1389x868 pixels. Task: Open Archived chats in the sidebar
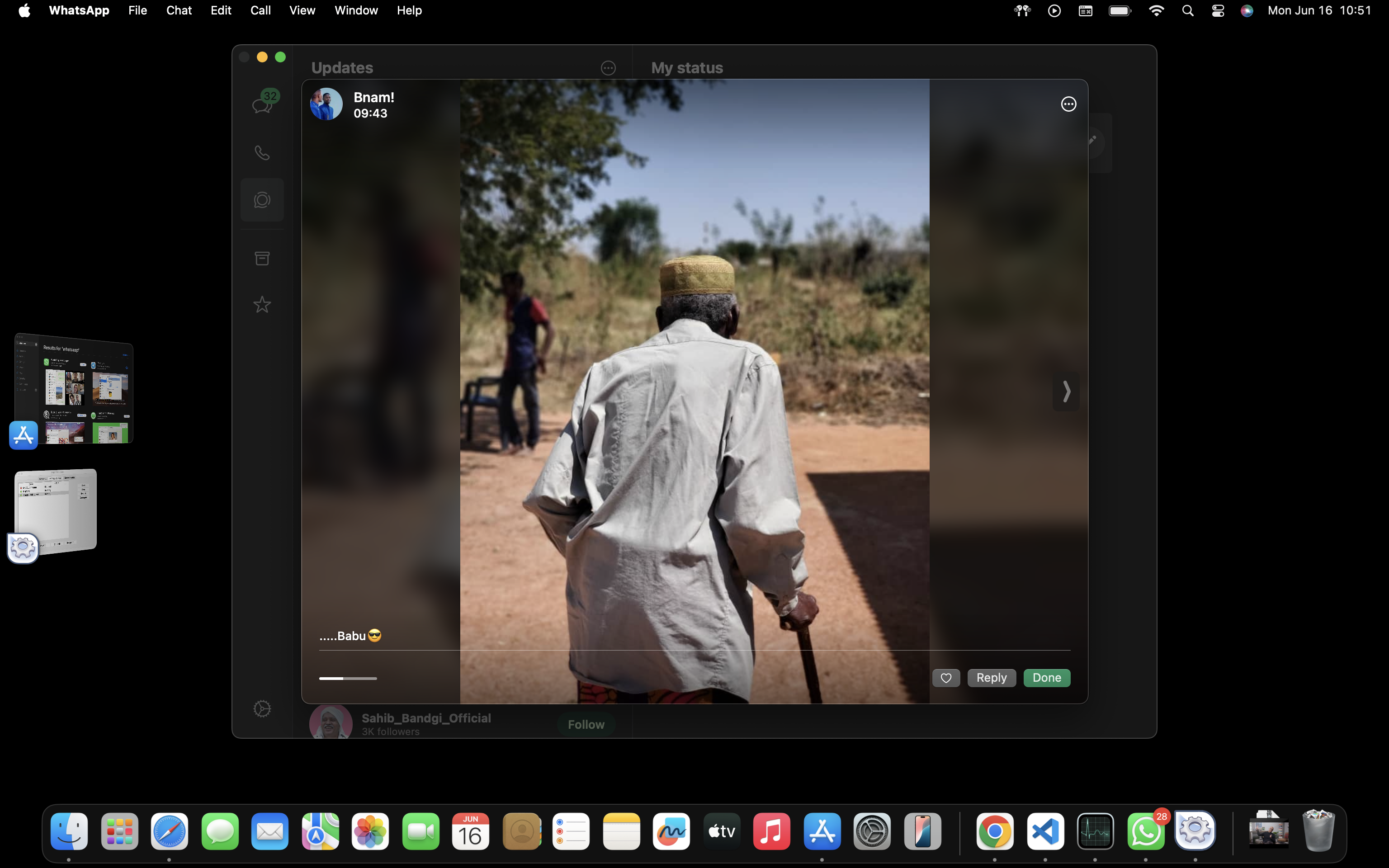[262, 258]
